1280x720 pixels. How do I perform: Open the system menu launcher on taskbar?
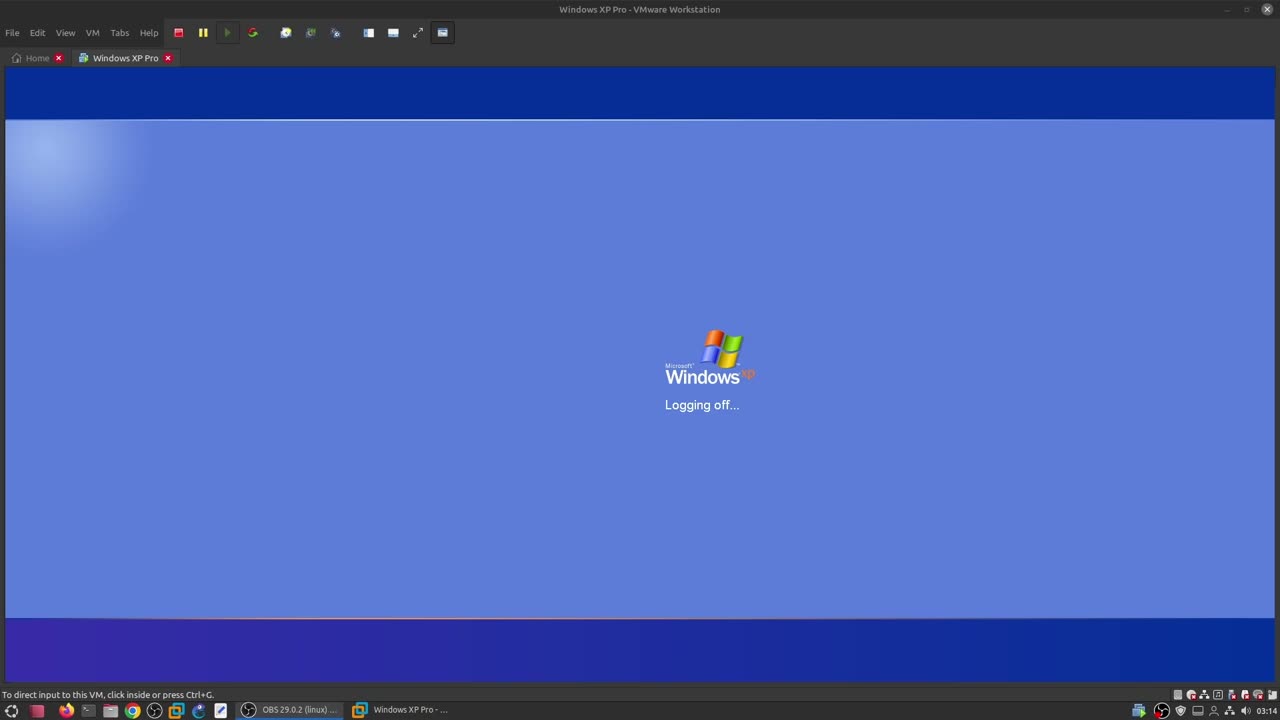point(12,711)
